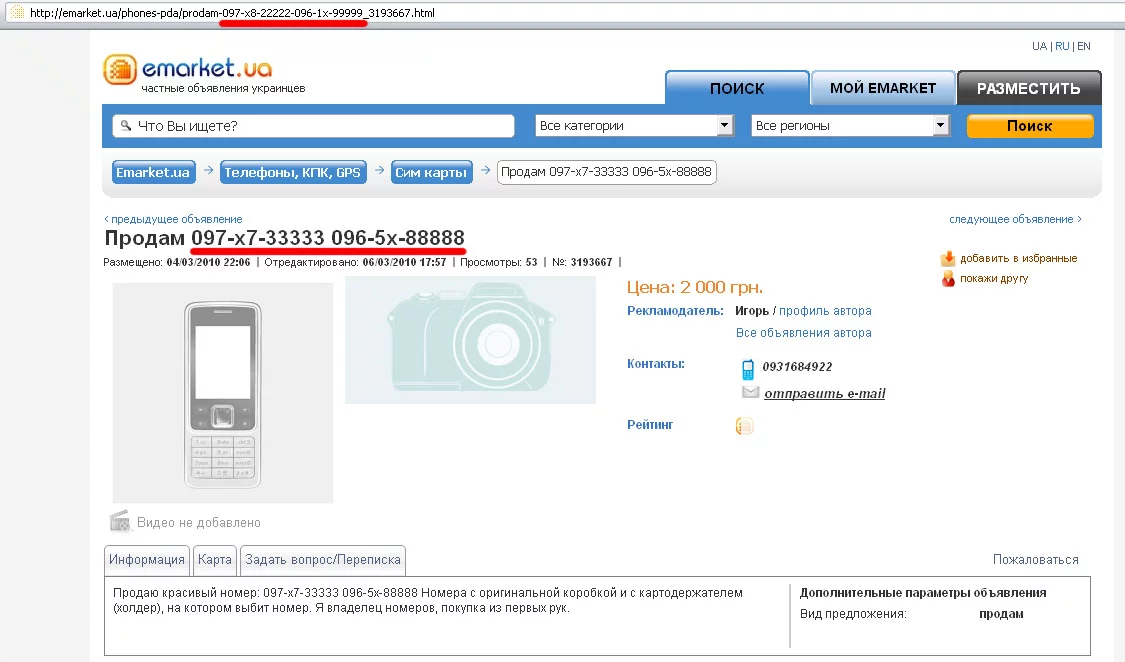Click the video clapperboard icon

coord(120,521)
